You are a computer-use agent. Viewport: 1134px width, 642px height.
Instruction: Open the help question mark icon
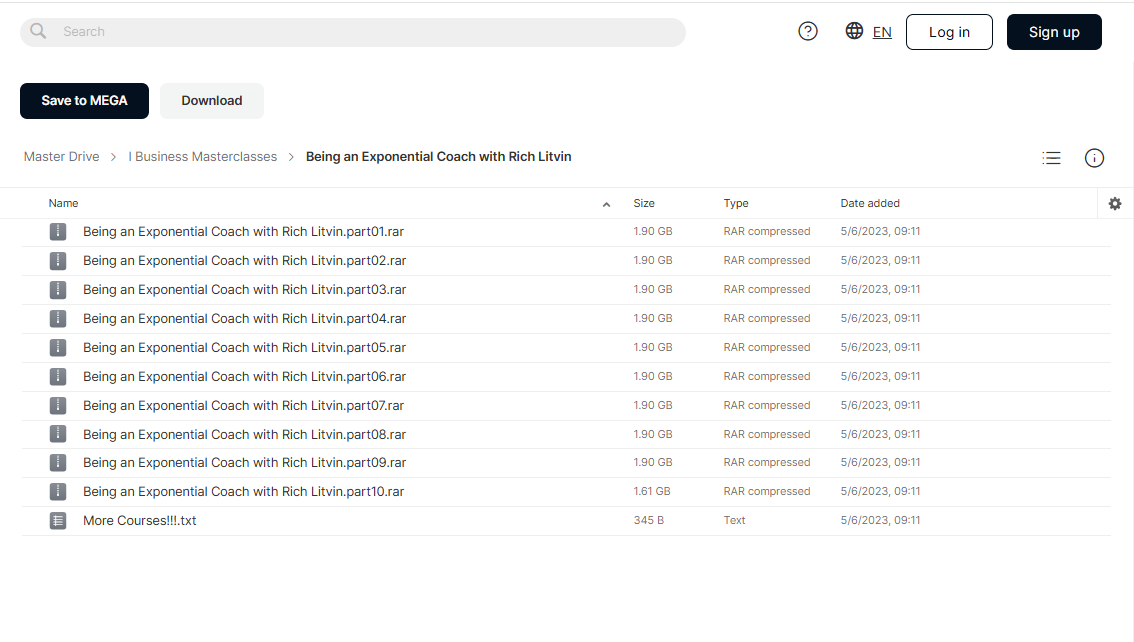(x=808, y=31)
